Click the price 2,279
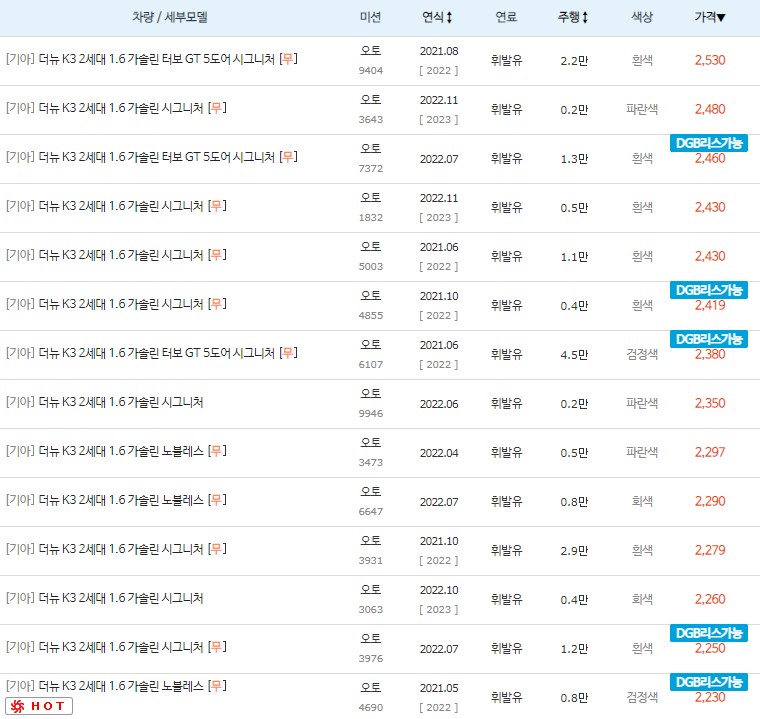 [710, 550]
